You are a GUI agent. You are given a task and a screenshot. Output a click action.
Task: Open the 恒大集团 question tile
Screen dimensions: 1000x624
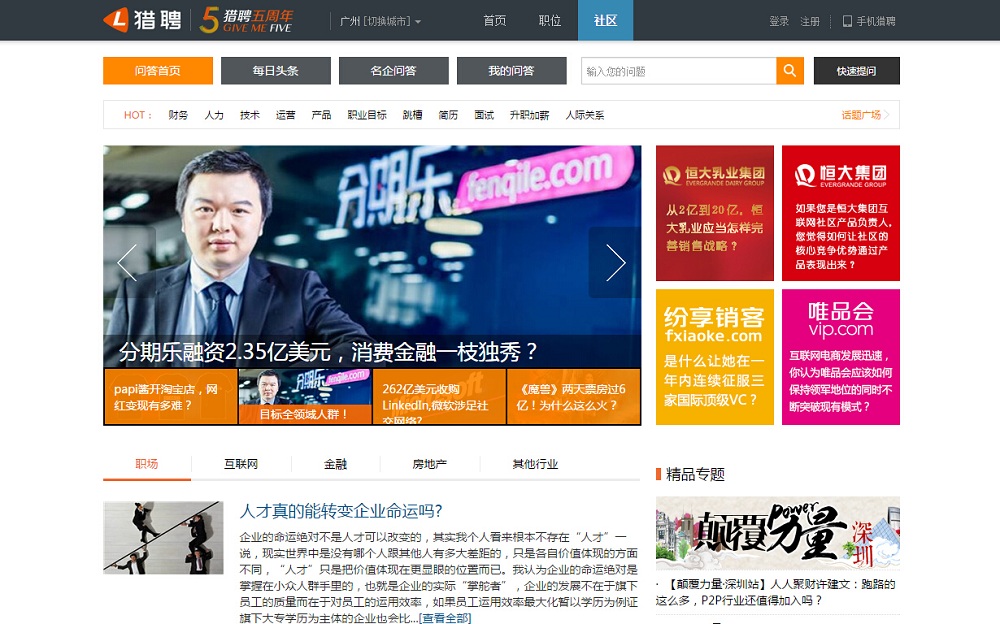(841, 213)
